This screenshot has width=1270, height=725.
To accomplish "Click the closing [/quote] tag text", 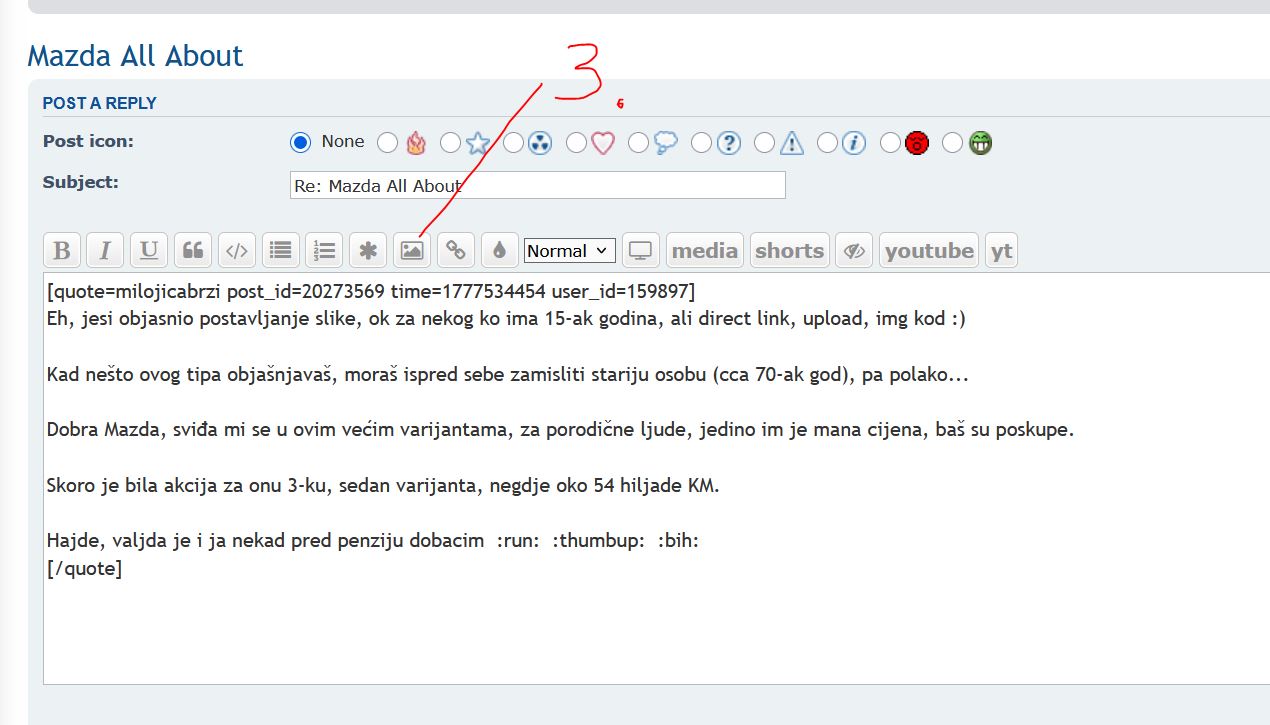I will [85, 569].
